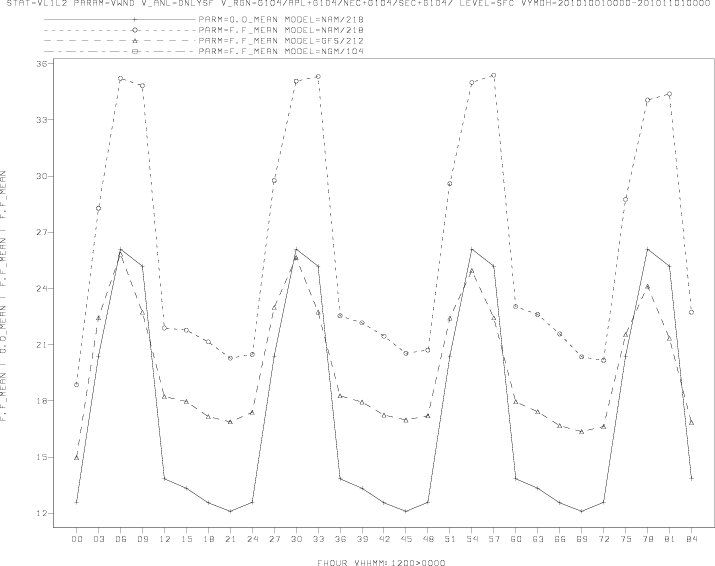The width and height of the screenshot is (715, 566).
Task: Click x-axis forecast hour label 09
Action: pyautogui.click(x=142, y=539)
